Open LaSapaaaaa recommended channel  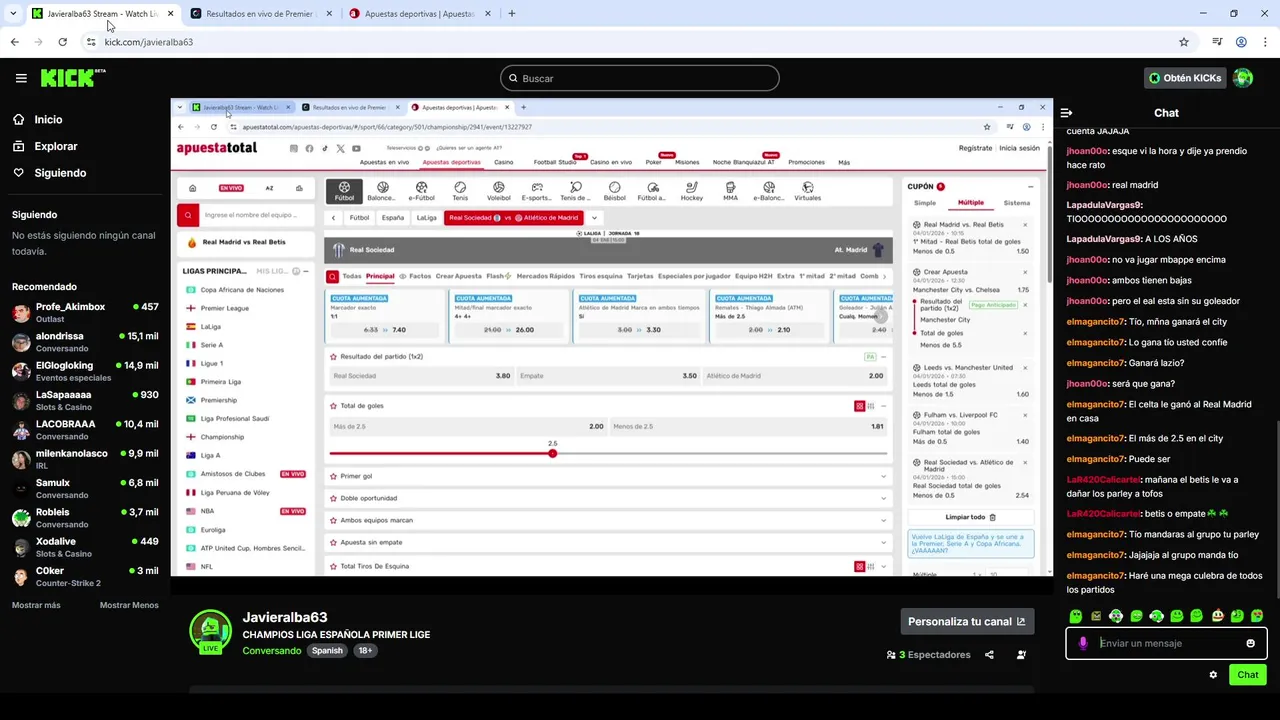85,400
